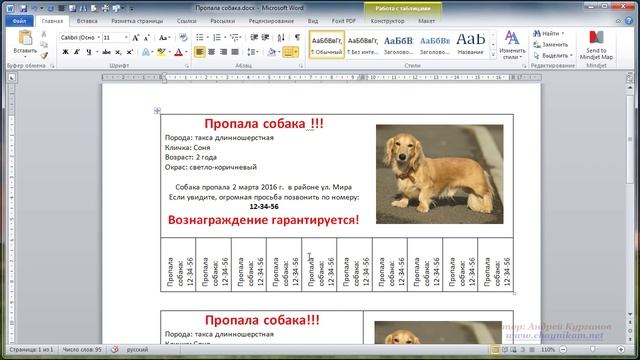Click the zoom out minus button
640x360 pixels.
coord(563,349)
